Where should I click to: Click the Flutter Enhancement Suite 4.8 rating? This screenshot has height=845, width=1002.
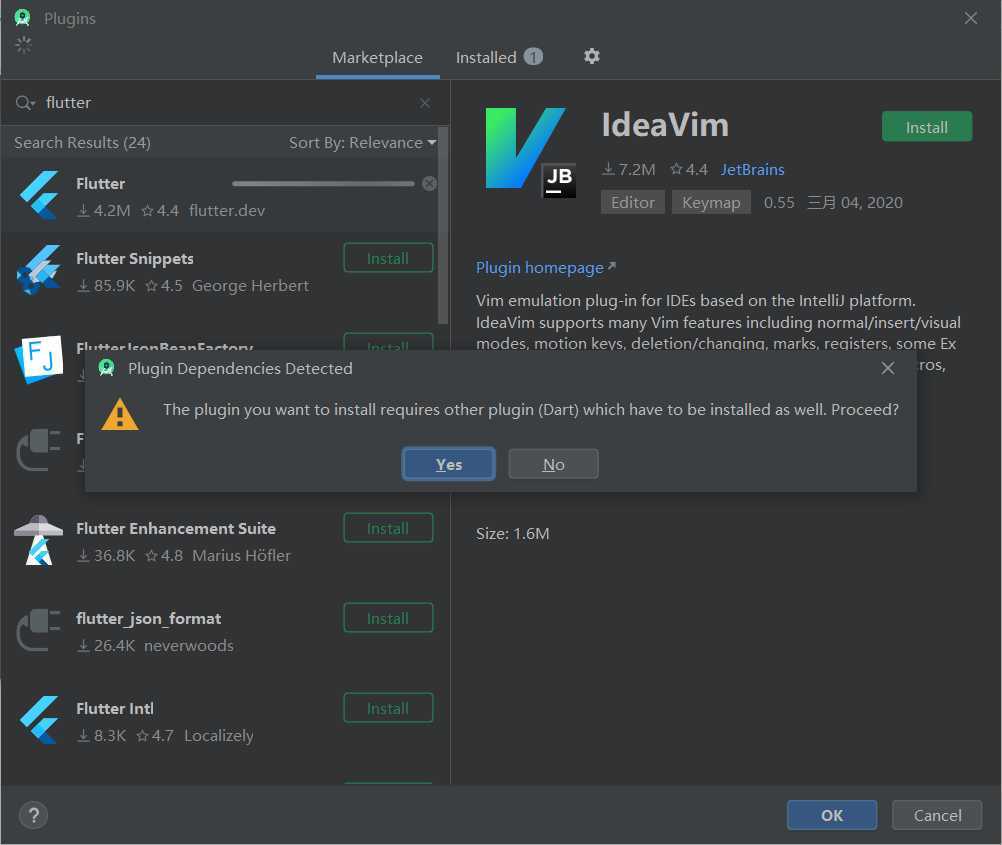tap(164, 555)
